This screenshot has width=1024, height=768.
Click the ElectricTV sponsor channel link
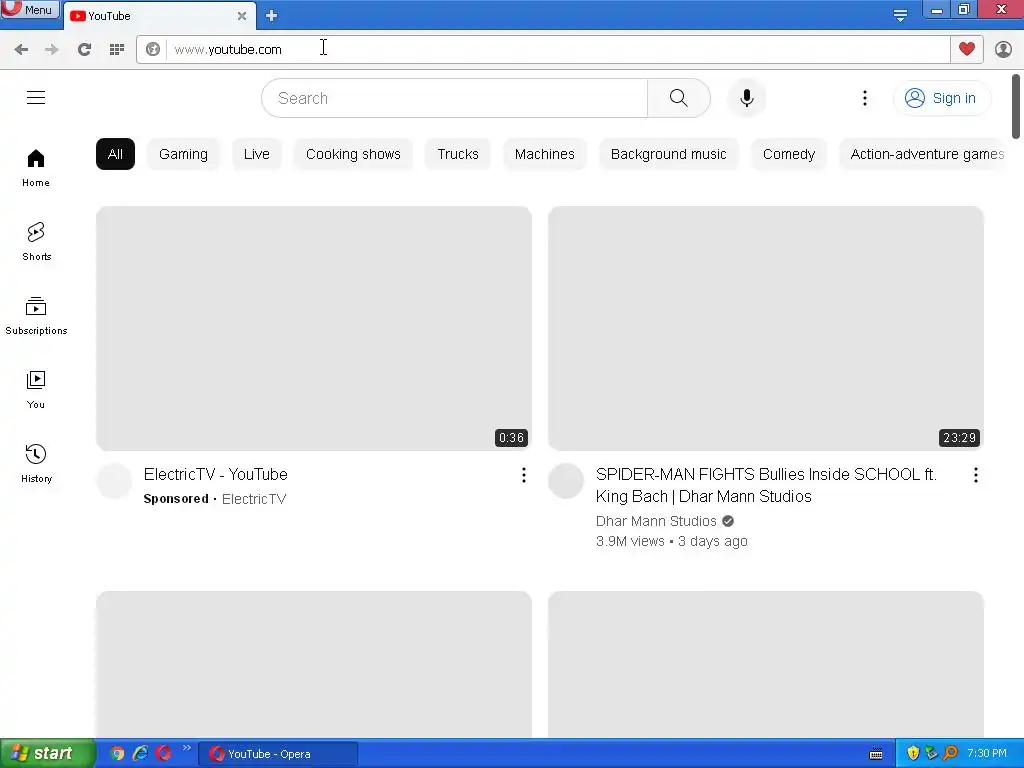coord(254,499)
